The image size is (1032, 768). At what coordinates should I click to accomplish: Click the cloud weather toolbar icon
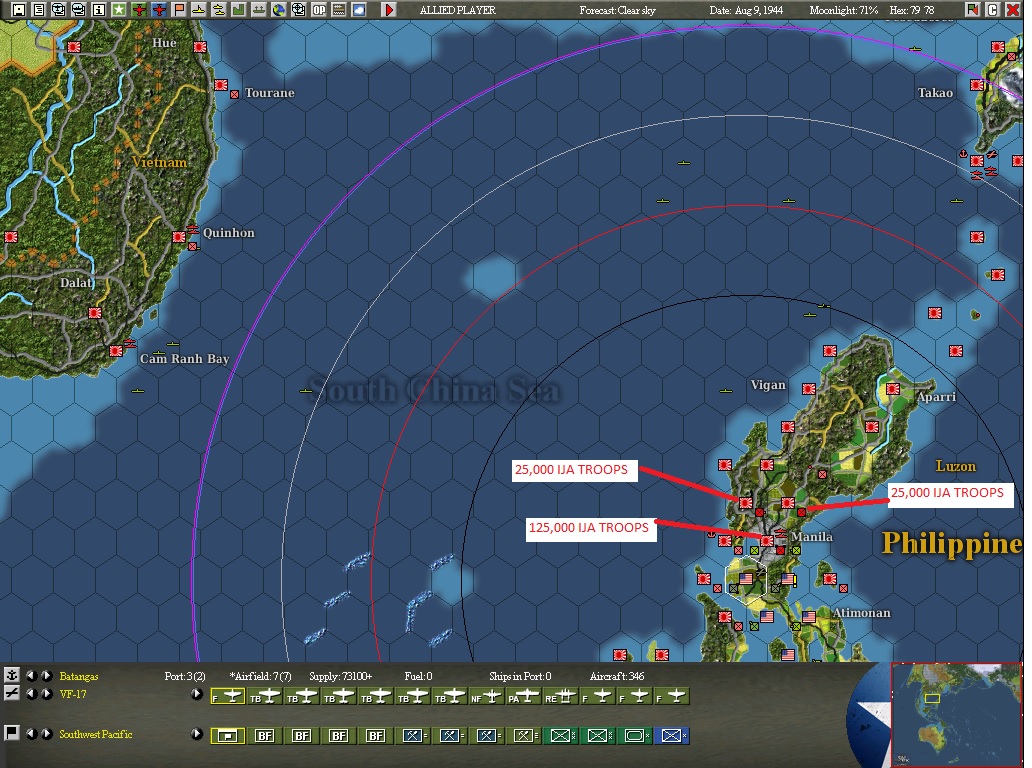click(359, 10)
